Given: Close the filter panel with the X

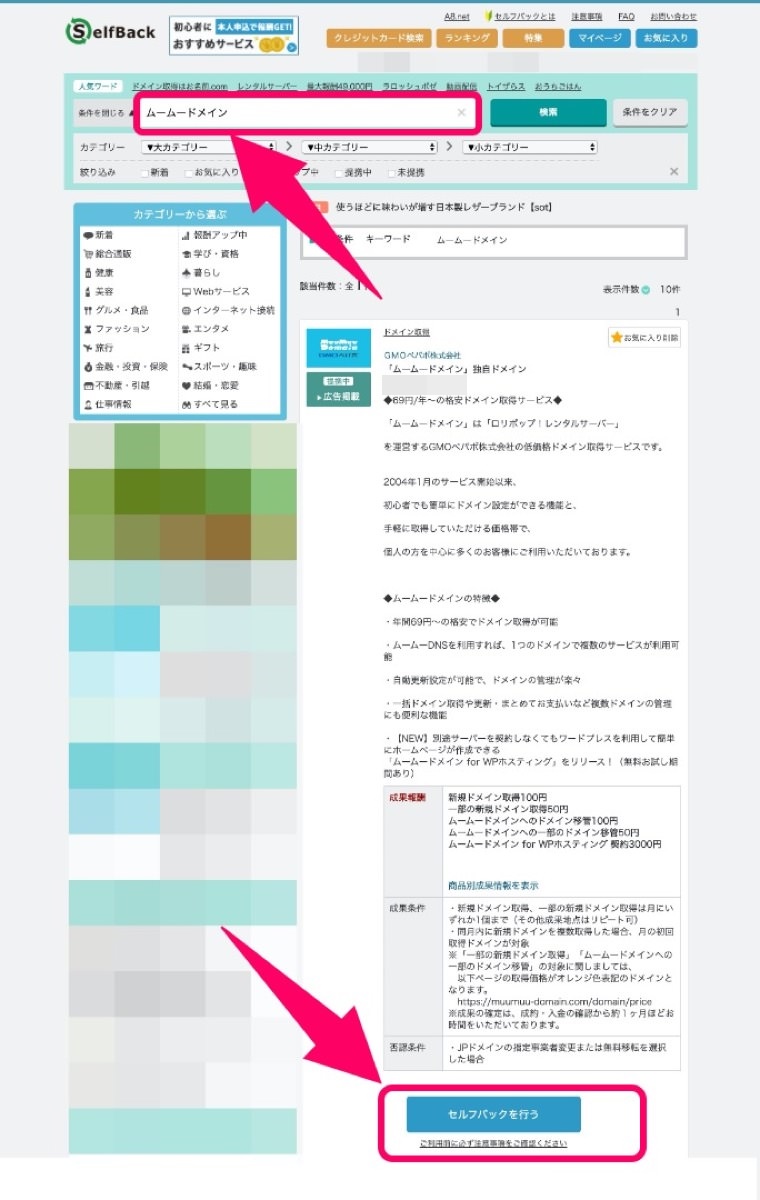Looking at the screenshot, I should (674, 172).
